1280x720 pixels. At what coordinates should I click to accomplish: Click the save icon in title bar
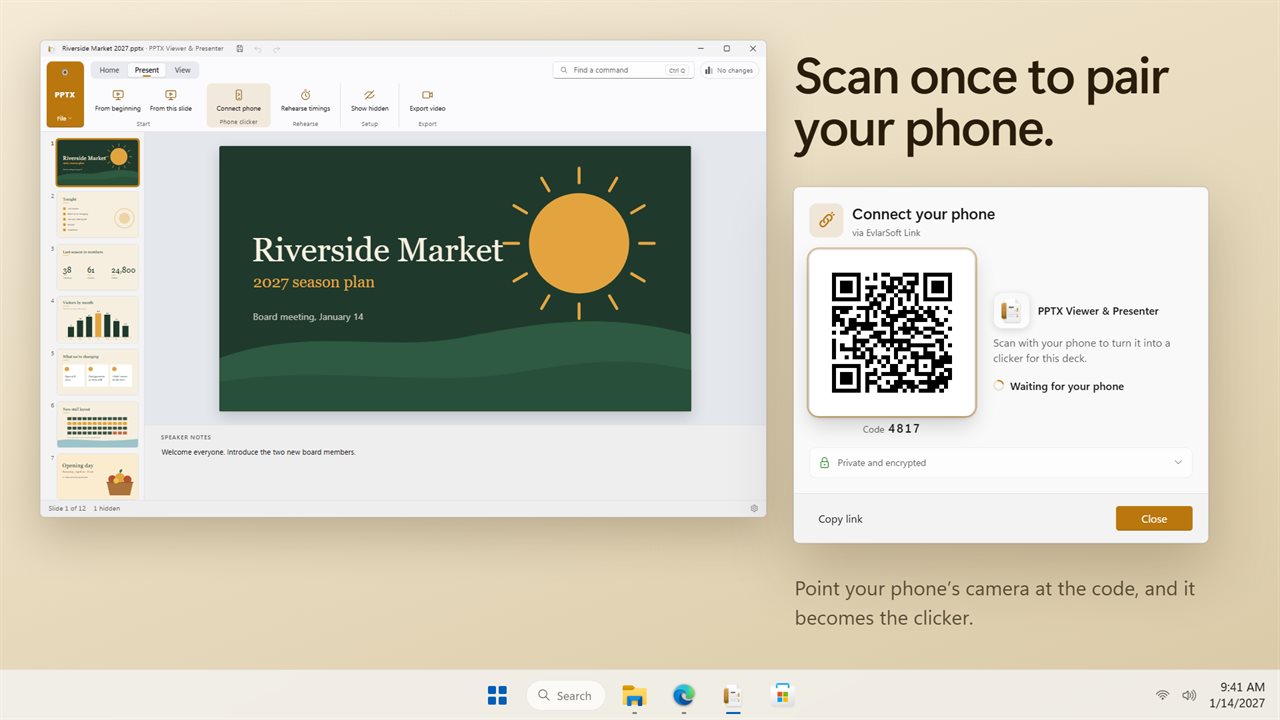[x=240, y=48]
